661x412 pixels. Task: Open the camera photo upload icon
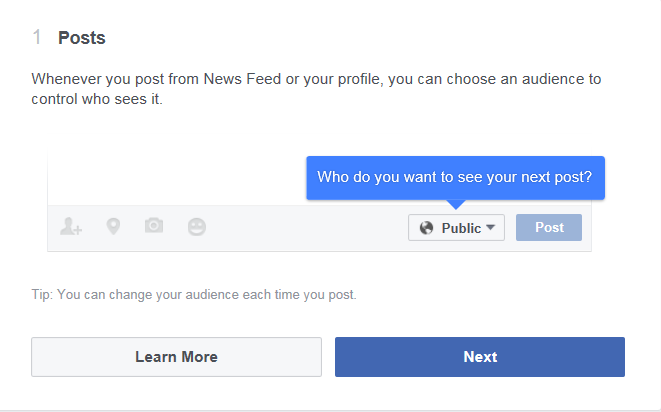click(154, 226)
